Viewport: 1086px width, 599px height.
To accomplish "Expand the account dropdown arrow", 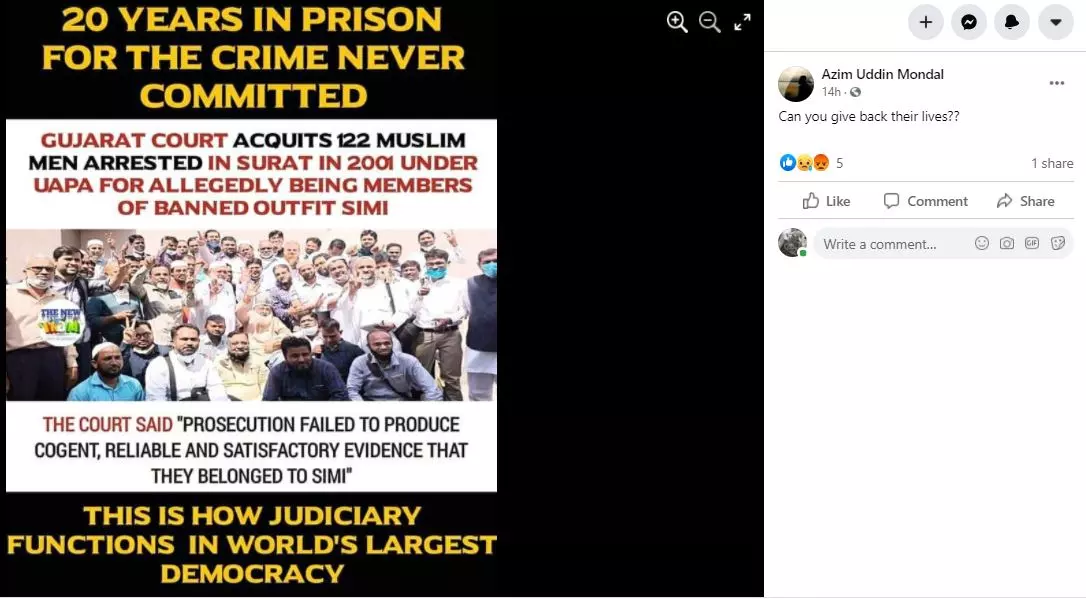I will pos(1056,22).
